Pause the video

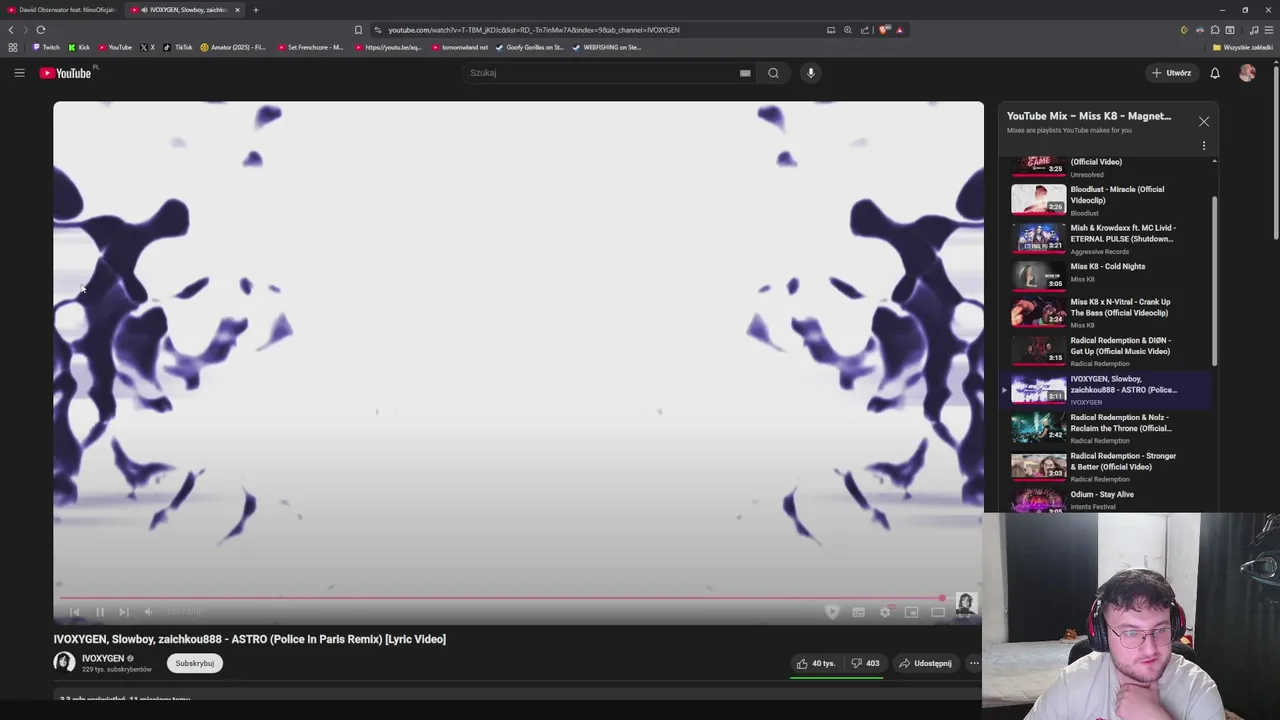pos(100,612)
